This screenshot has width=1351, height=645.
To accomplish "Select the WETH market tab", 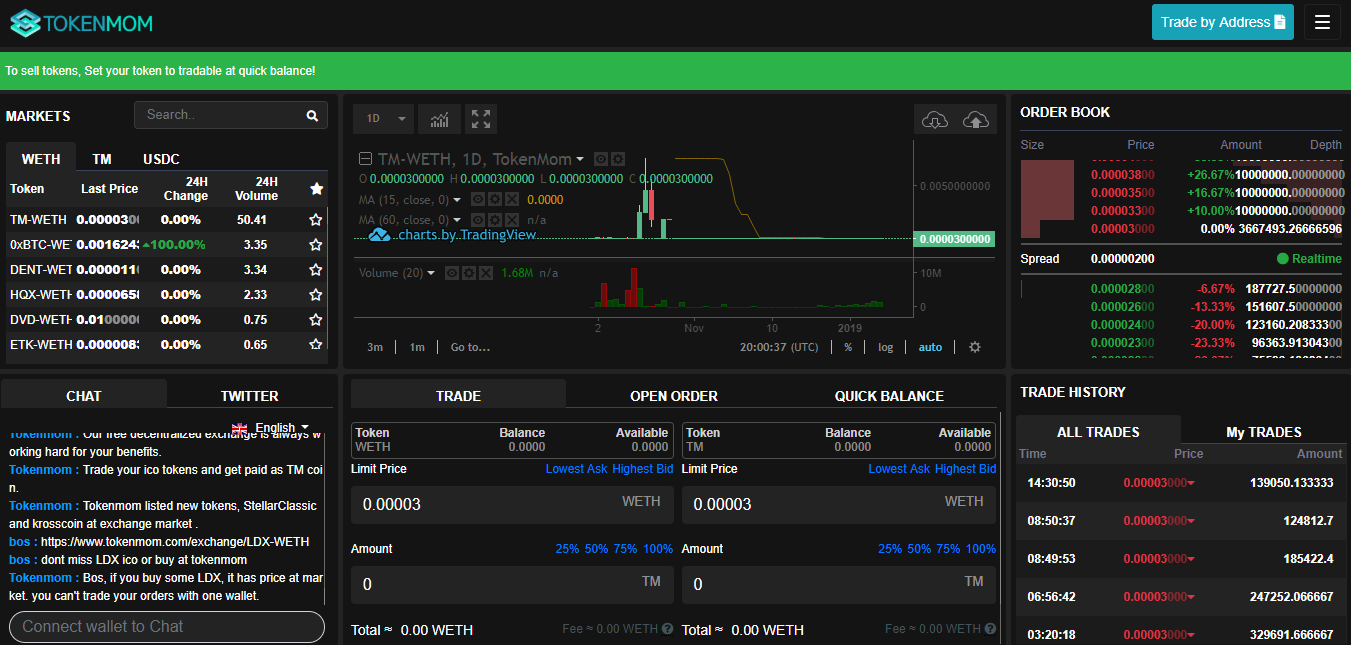I will [x=41, y=159].
